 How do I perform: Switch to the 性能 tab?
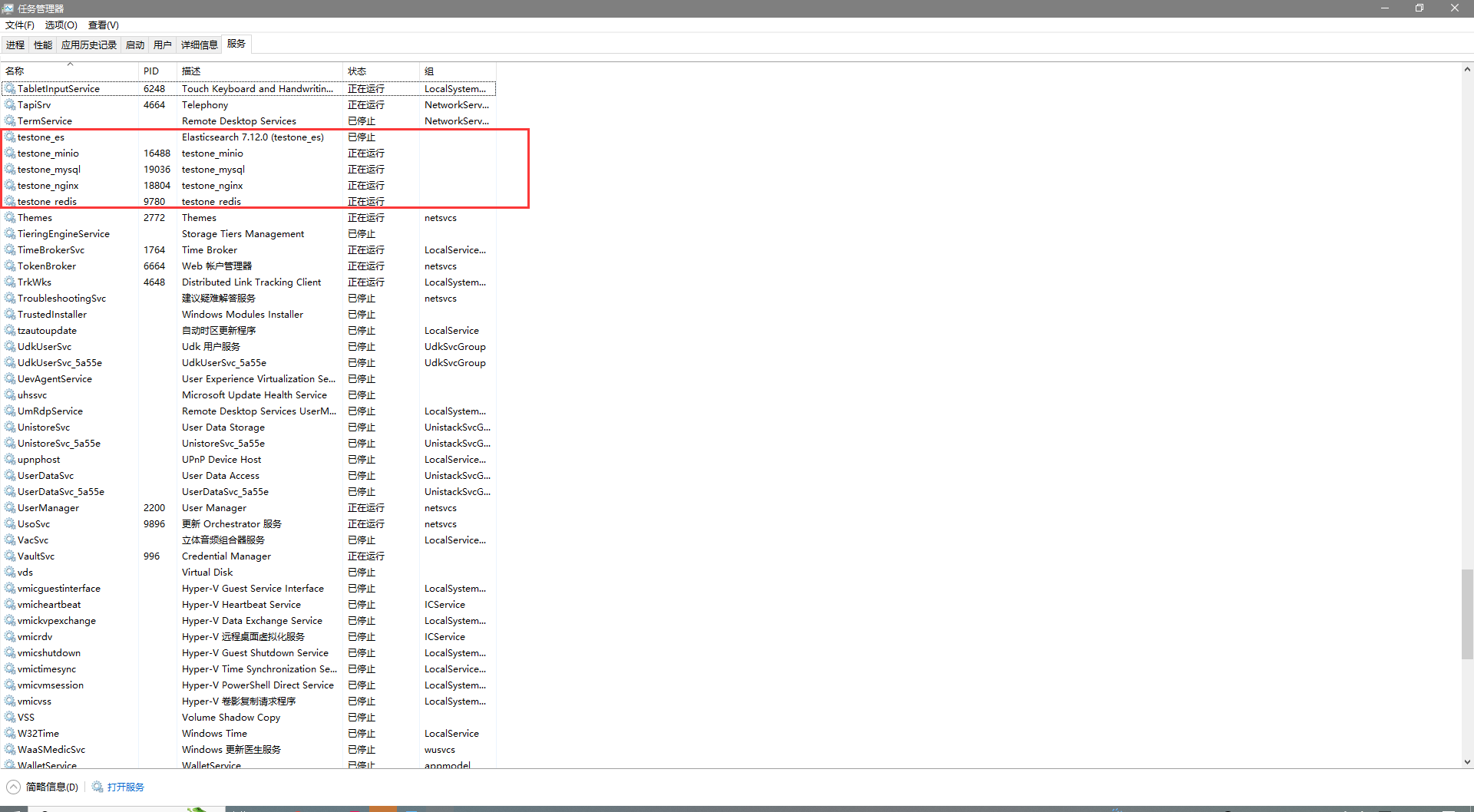[43, 45]
